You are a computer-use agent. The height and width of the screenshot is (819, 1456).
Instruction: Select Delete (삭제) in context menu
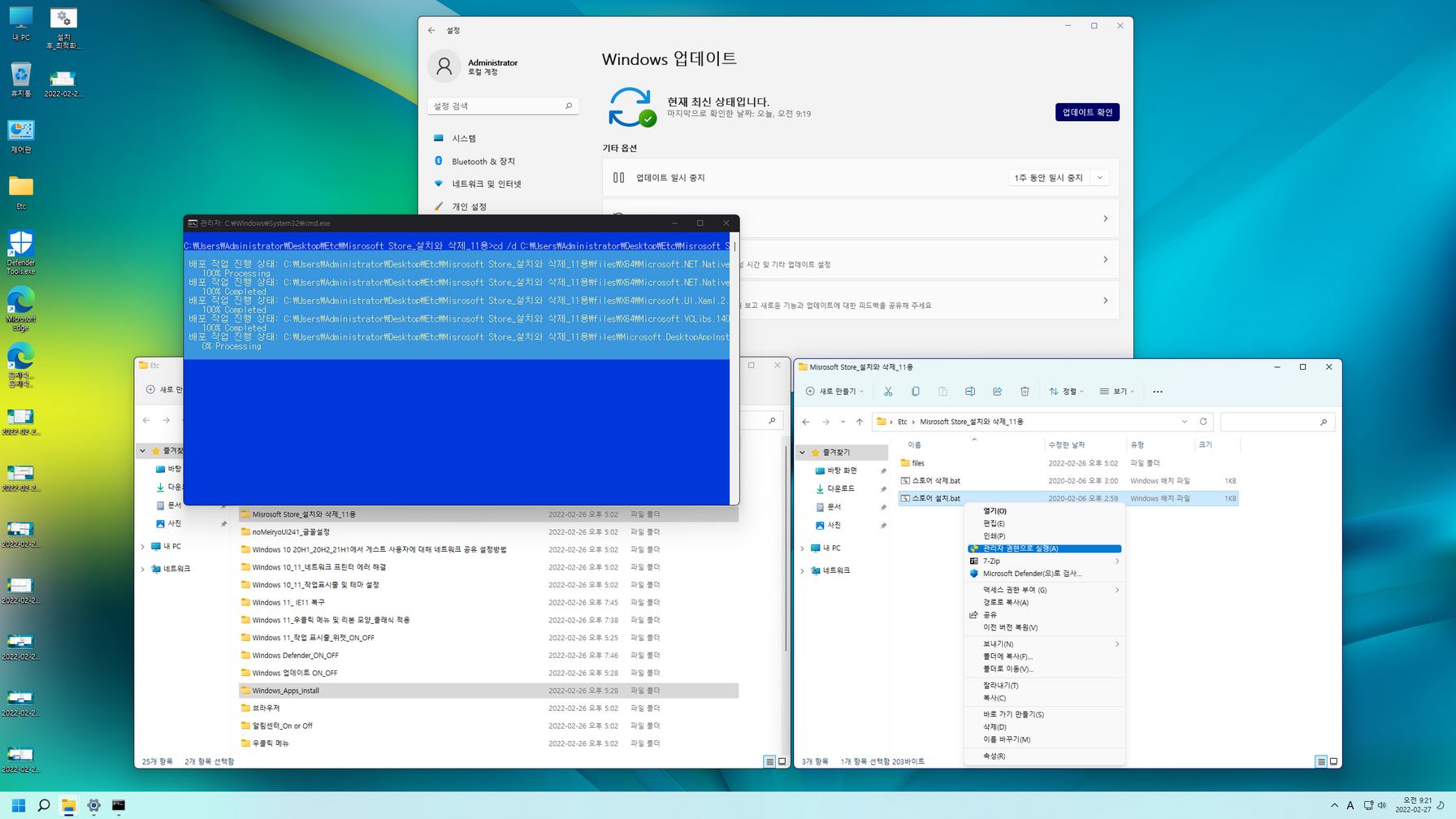[1044, 727]
